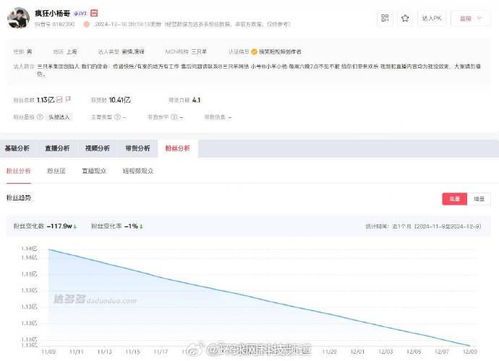499x361 pixels.
Task: Switch chart to 增量 view
Action: 479,199
